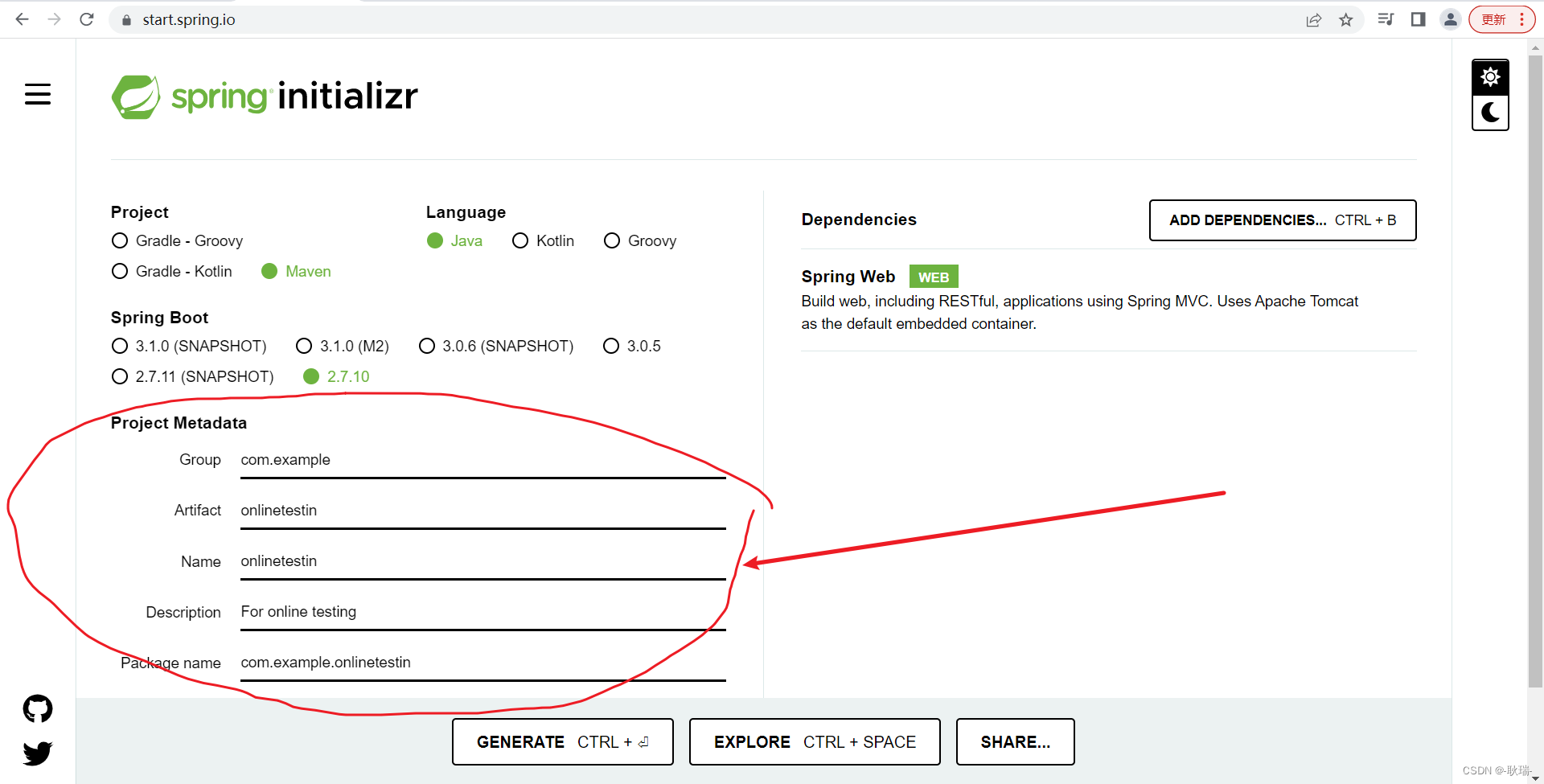Open the Twitter link icon
1544x784 pixels.
[38, 753]
